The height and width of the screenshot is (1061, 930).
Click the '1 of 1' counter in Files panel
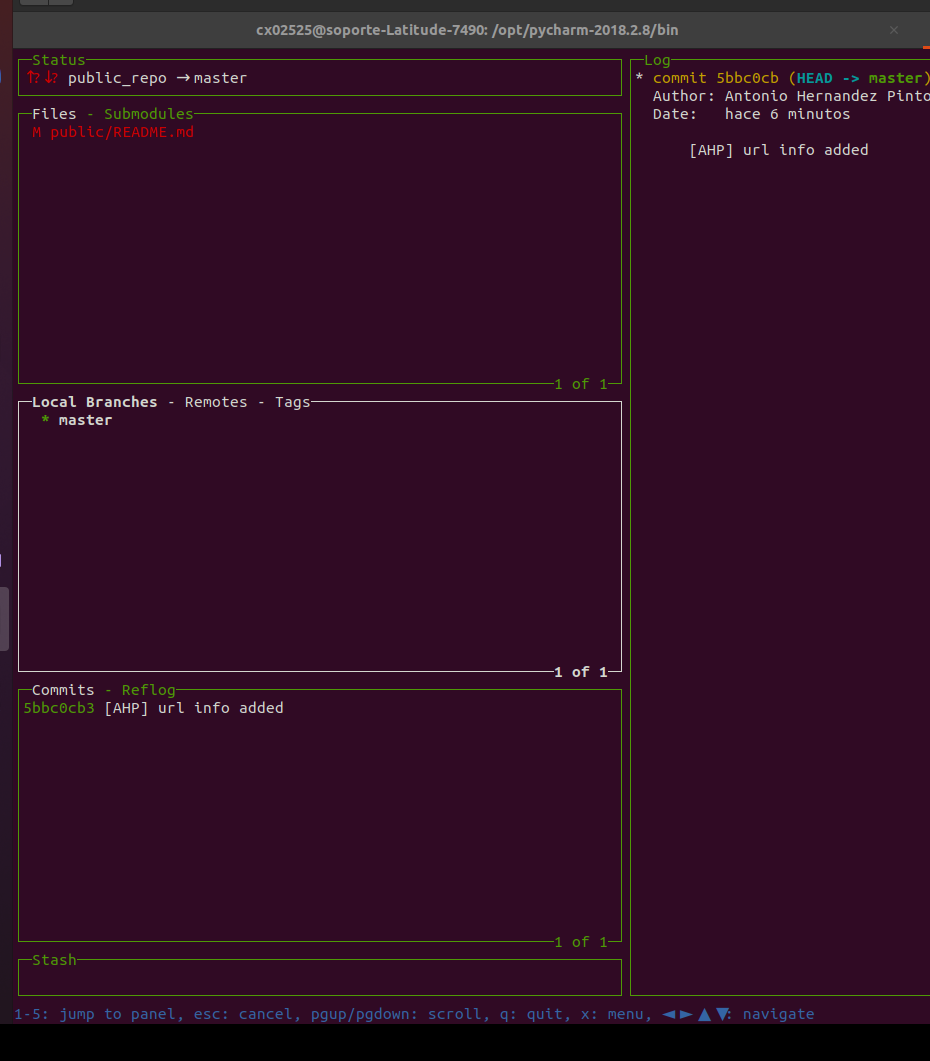tap(581, 384)
